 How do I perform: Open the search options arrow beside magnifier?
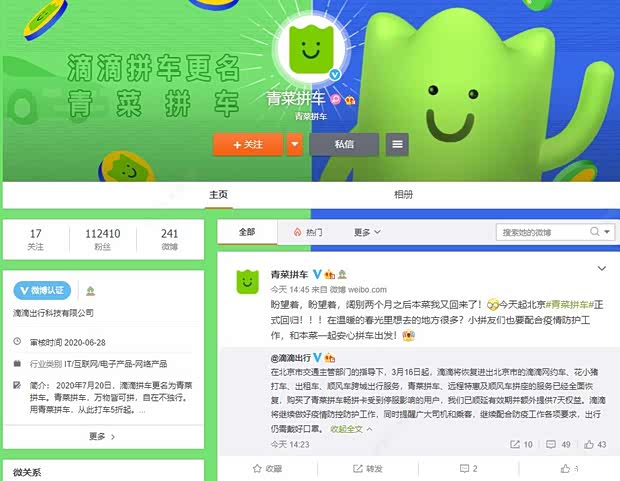(x=607, y=232)
